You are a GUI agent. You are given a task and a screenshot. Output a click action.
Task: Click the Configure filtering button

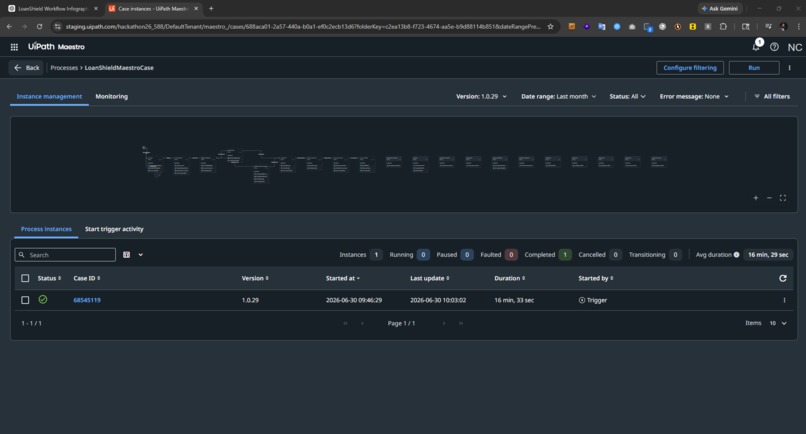[x=690, y=68]
